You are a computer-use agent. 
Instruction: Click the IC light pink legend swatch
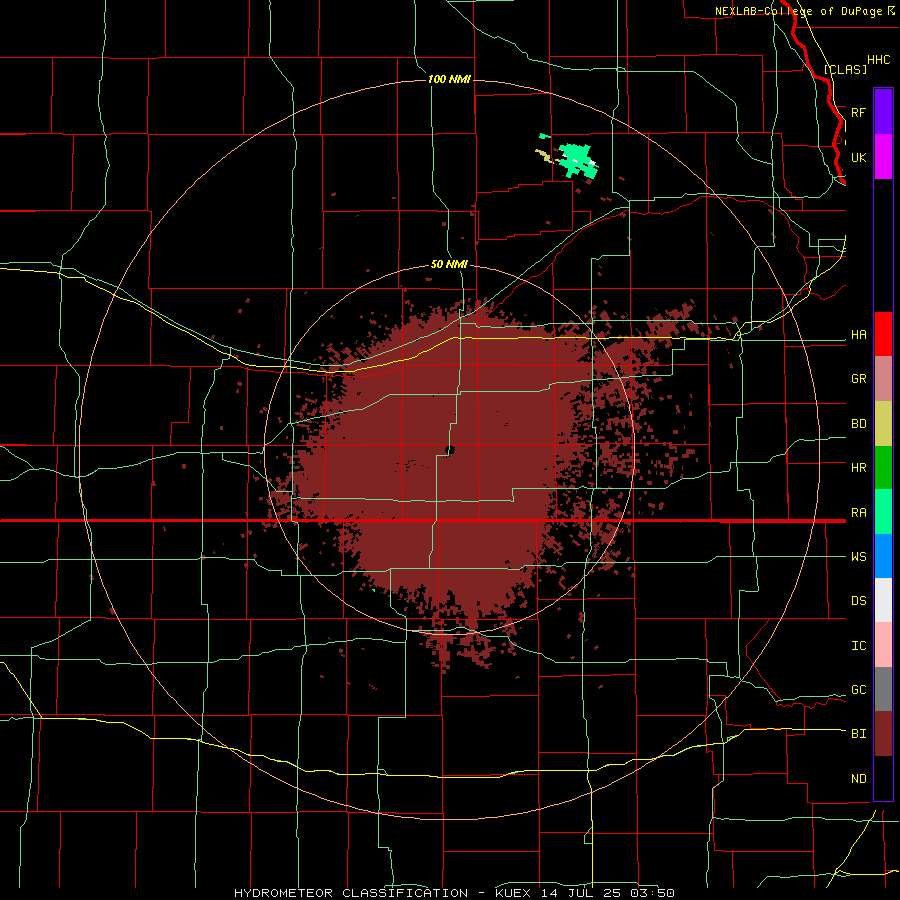click(x=883, y=645)
